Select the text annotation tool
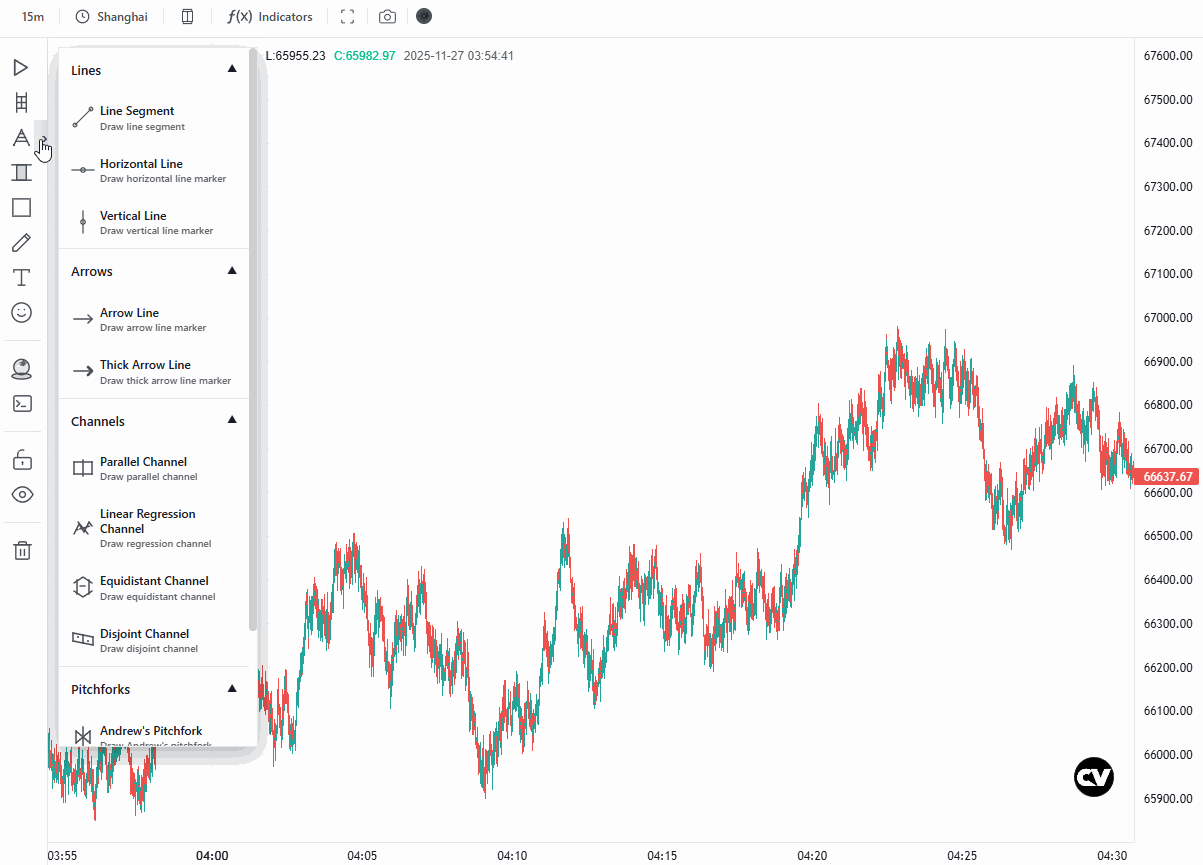This screenshot has height=865, width=1203. click(21, 277)
